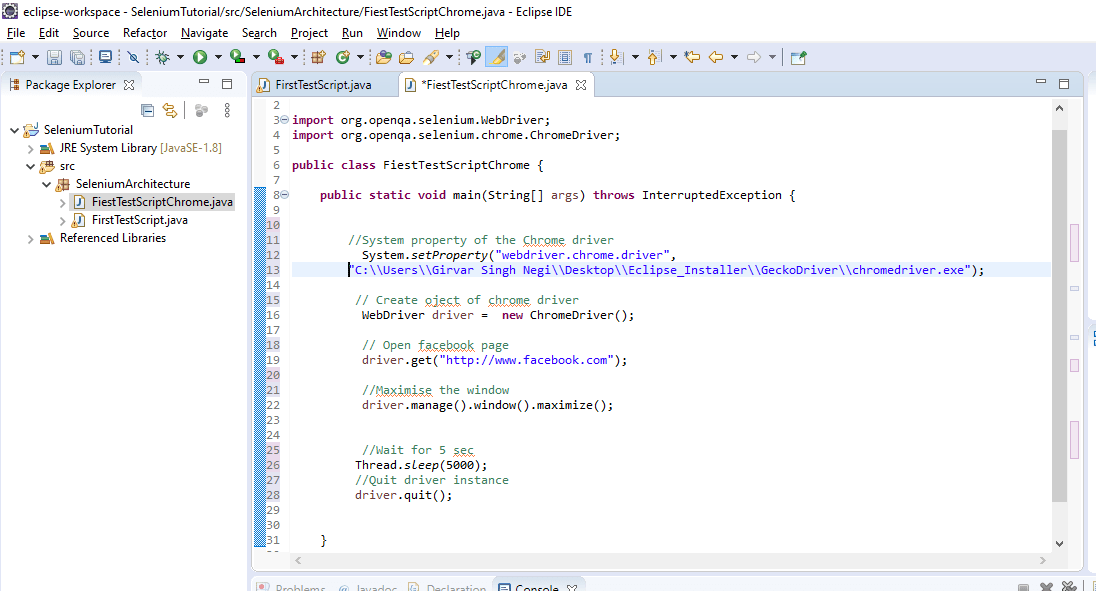Expand Referenced Libraries node
Viewport: 1096px width, 591px height.
tap(30, 238)
